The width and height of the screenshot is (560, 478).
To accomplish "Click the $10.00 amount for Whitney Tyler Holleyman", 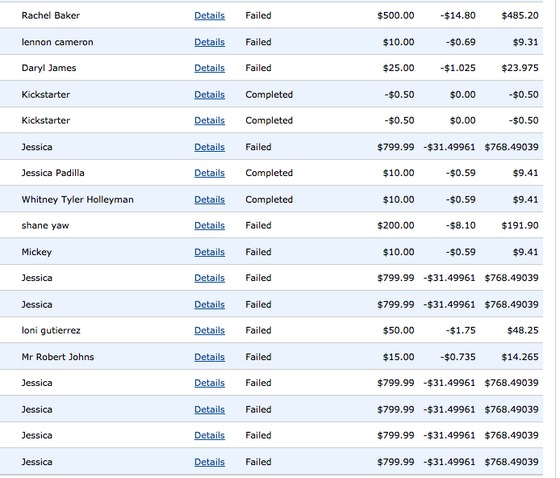I will [x=399, y=200].
